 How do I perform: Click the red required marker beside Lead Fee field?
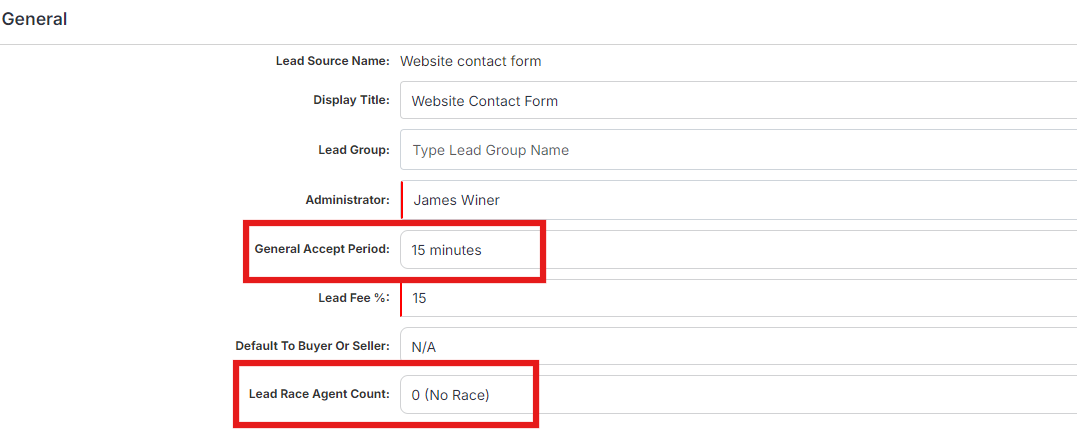coord(401,298)
